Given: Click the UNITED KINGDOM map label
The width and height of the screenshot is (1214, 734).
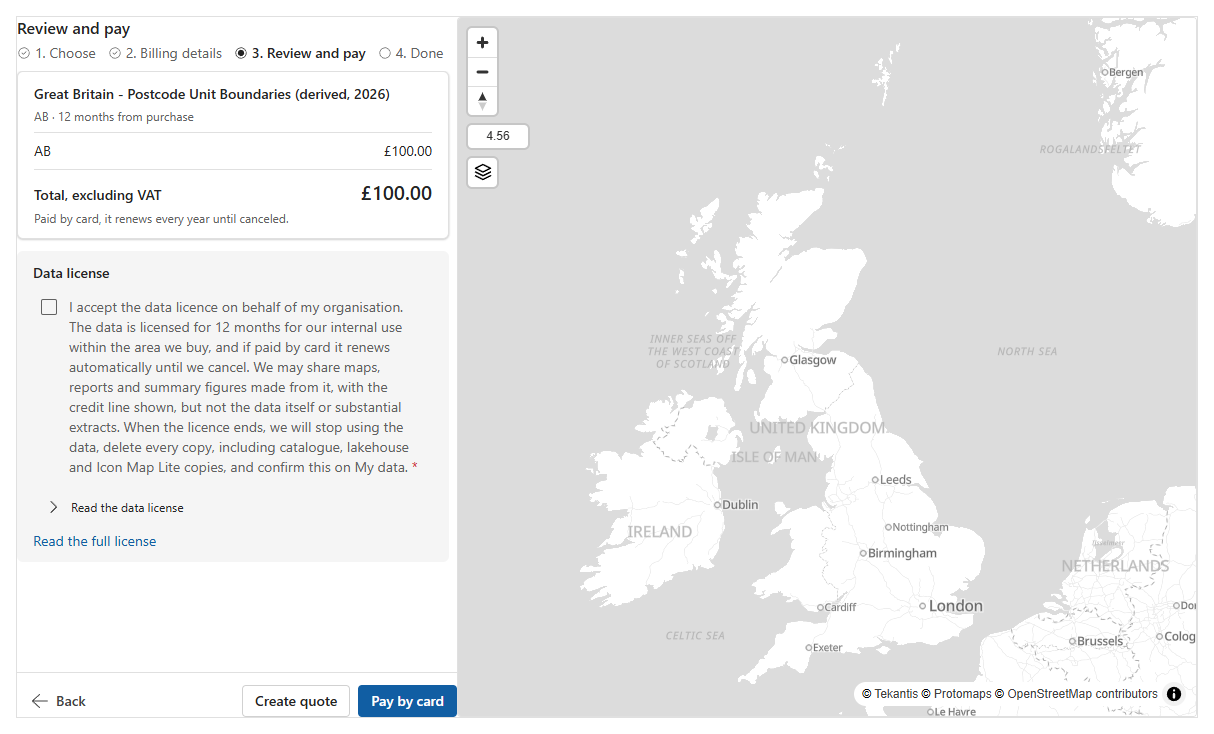Looking at the screenshot, I should click(817, 428).
